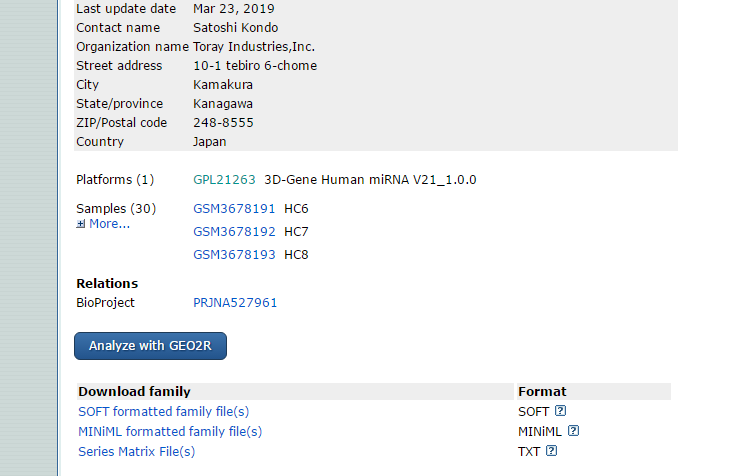Open the MINiML format help icon
742x476 pixels.
point(573,431)
